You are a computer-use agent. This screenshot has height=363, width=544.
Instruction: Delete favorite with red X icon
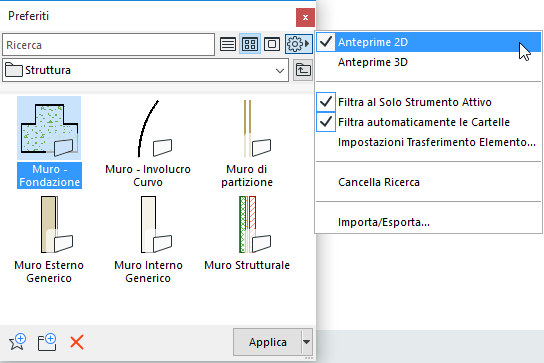click(x=77, y=342)
